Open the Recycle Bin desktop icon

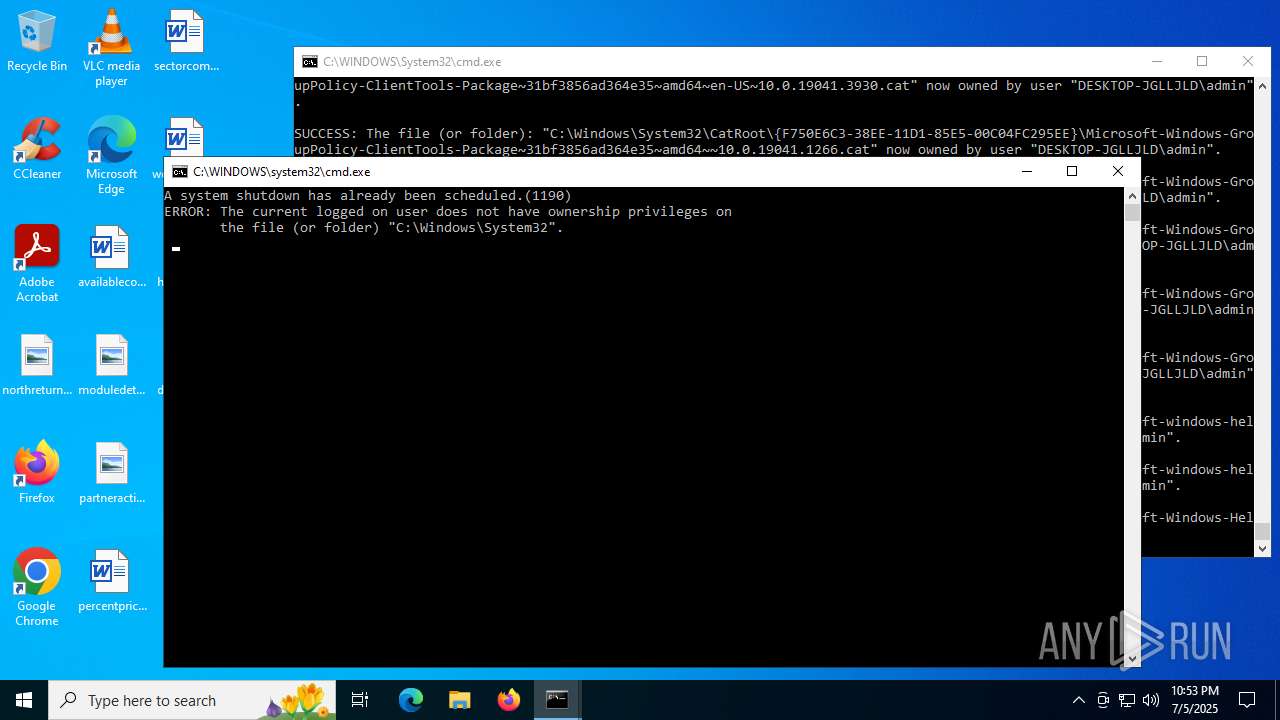tap(37, 41)
